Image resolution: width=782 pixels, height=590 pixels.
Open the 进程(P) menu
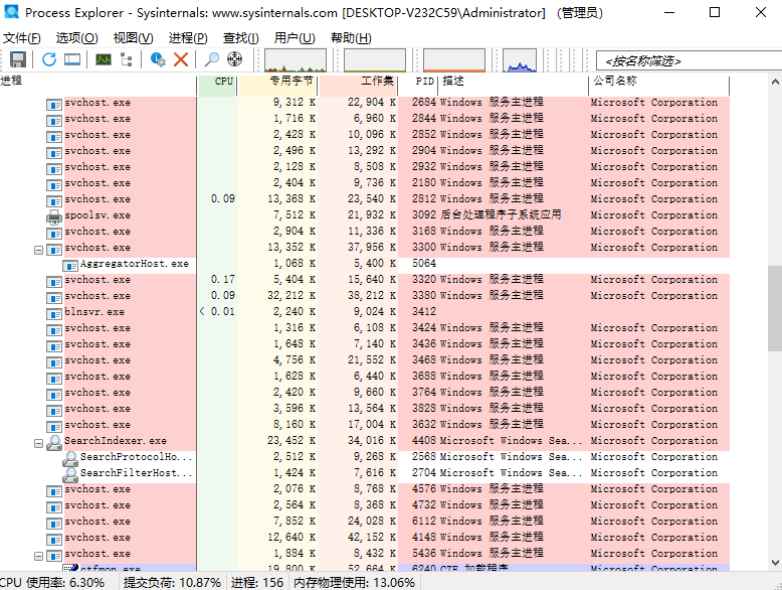click(188, 38)
